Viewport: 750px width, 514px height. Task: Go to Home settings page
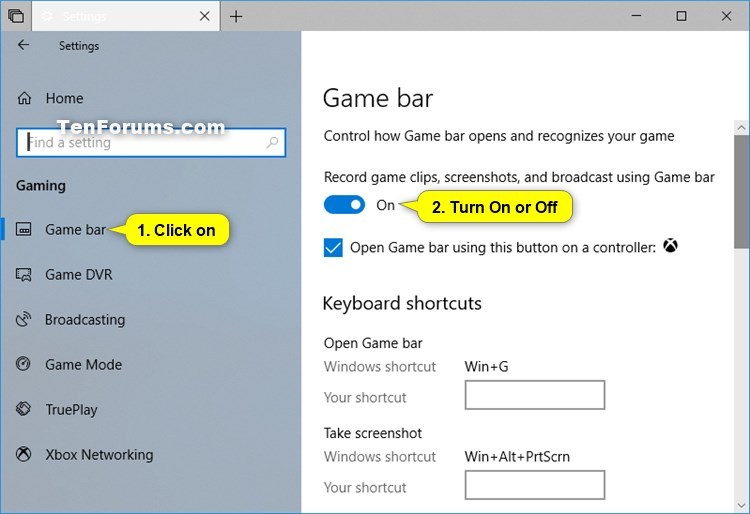64,98
